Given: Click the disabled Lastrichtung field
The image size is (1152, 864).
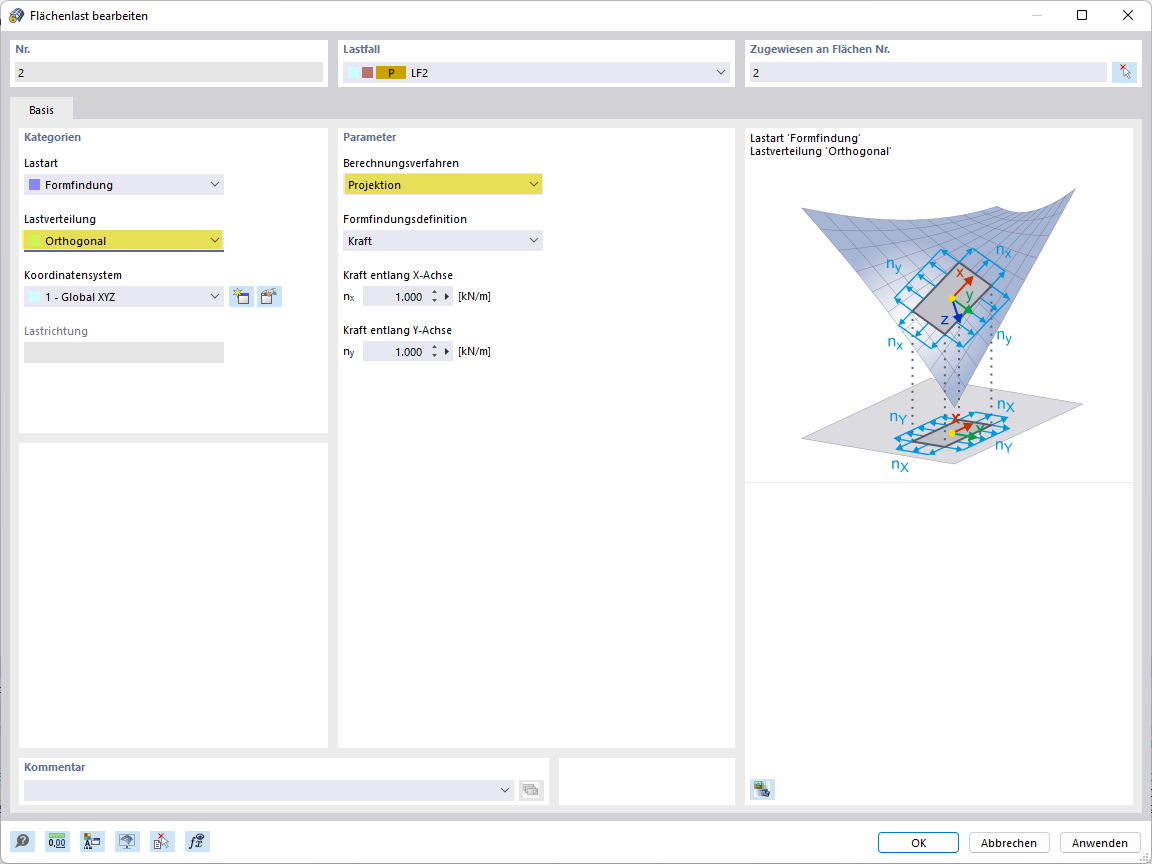Looking at the screenshot, I should [123, 353].
